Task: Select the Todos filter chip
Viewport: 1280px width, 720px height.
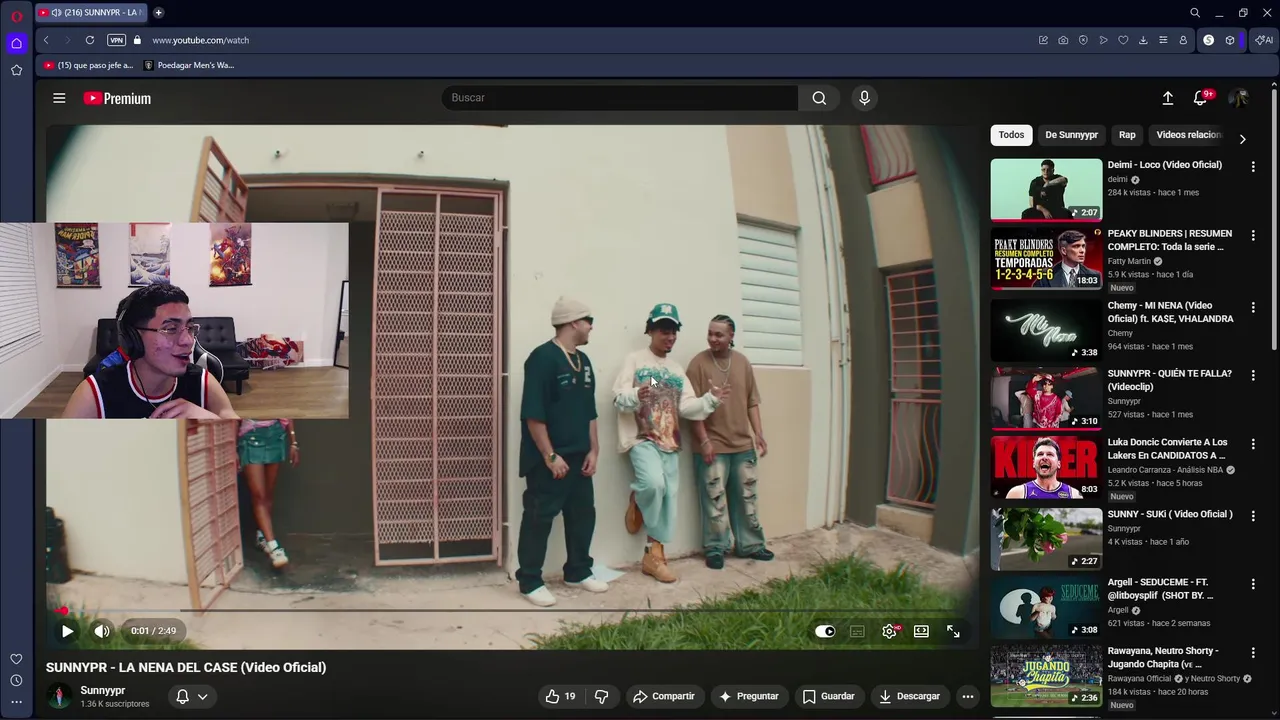Action: [x=1011, y=135]
